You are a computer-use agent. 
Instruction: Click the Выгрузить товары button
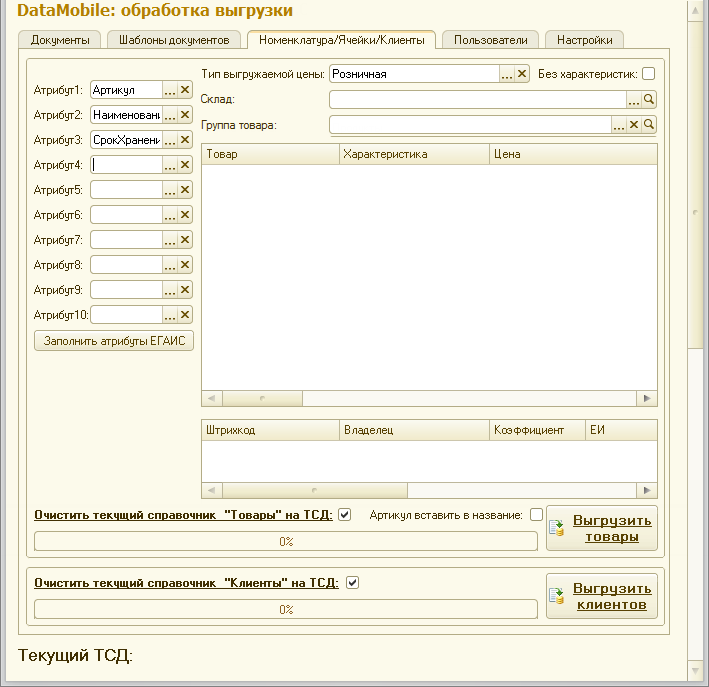602,528
